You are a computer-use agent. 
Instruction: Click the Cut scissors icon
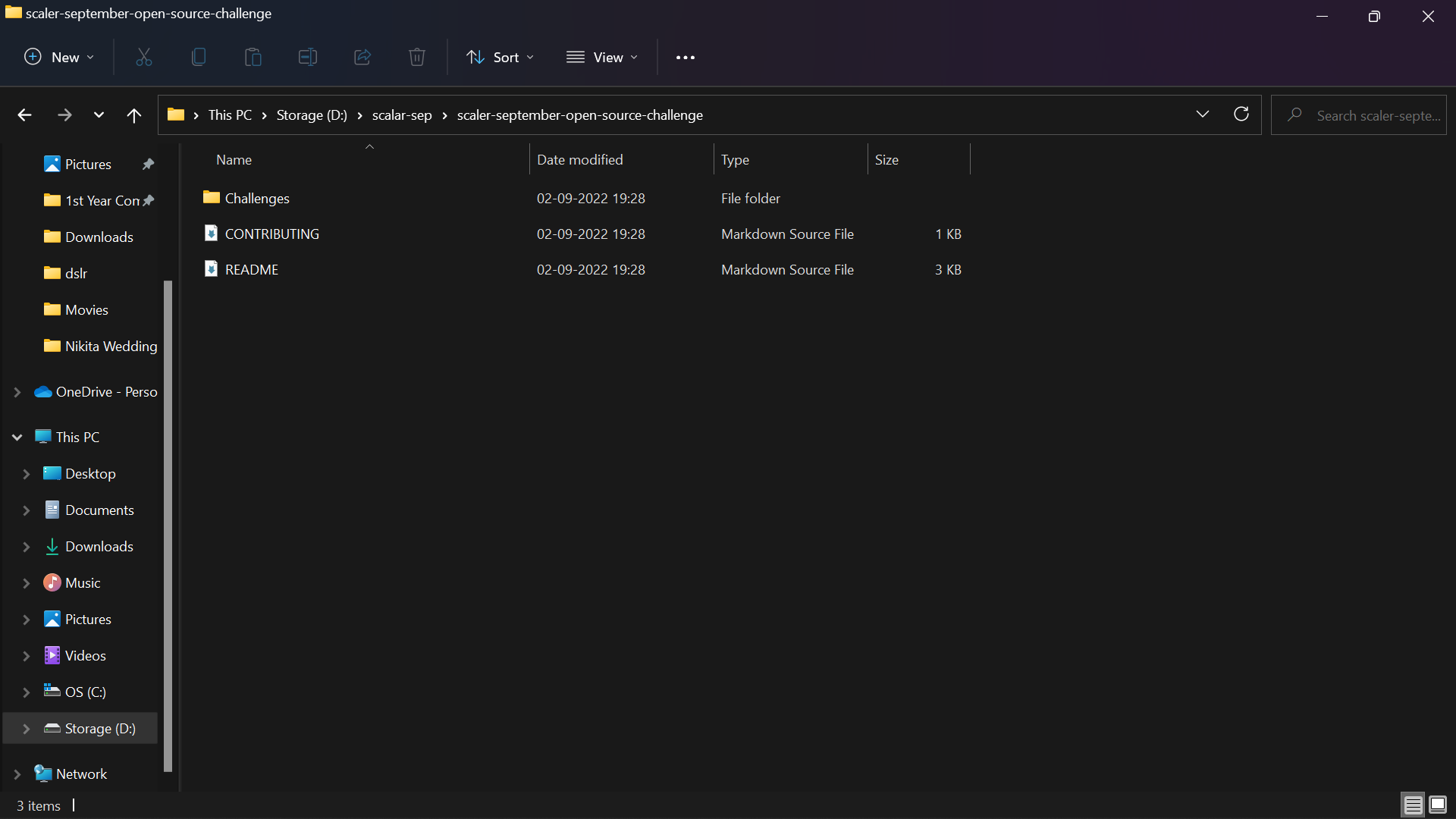(x=144, y=58)
